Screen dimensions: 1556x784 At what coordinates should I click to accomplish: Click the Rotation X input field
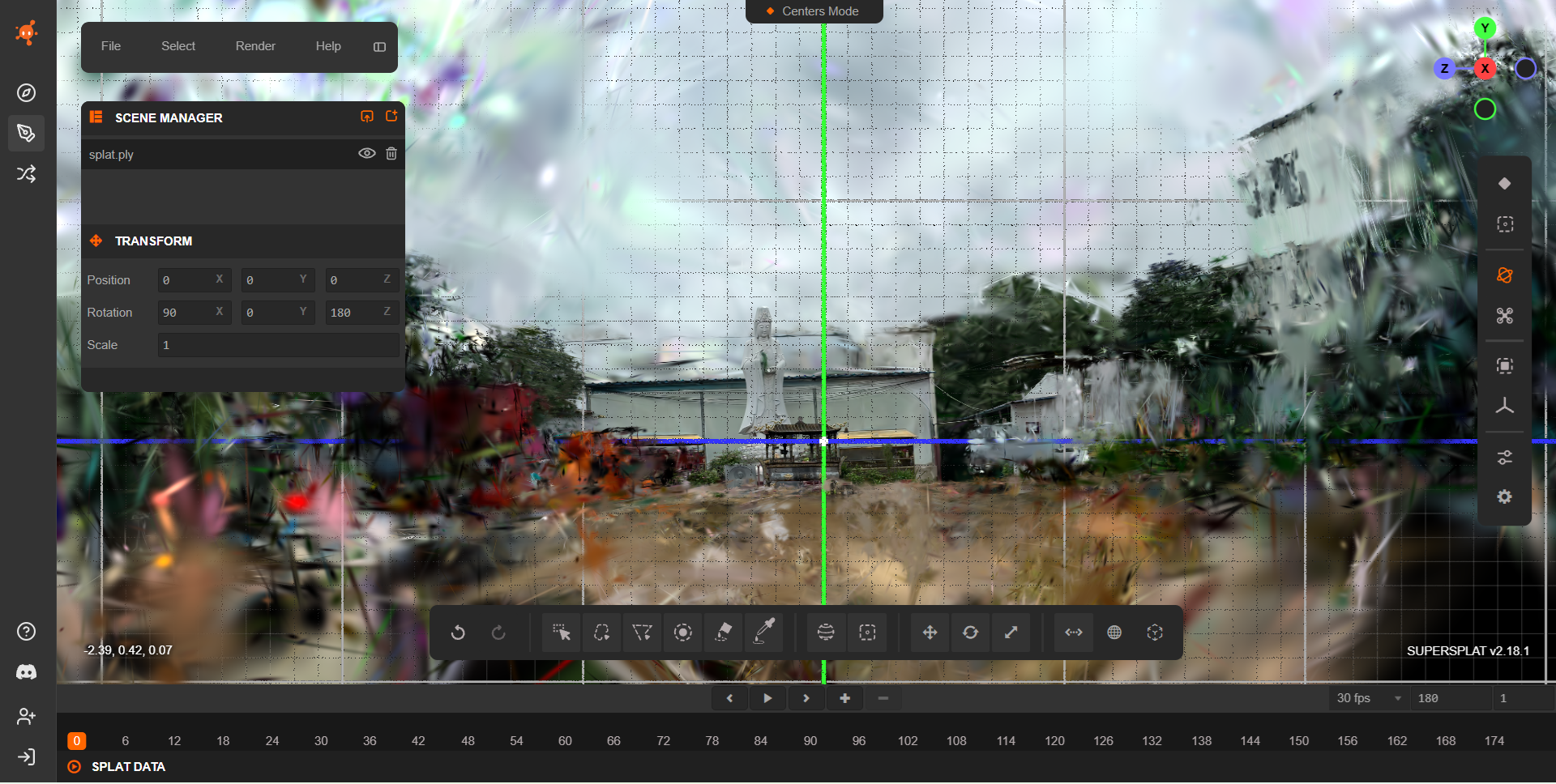click(x=194, y=313)
